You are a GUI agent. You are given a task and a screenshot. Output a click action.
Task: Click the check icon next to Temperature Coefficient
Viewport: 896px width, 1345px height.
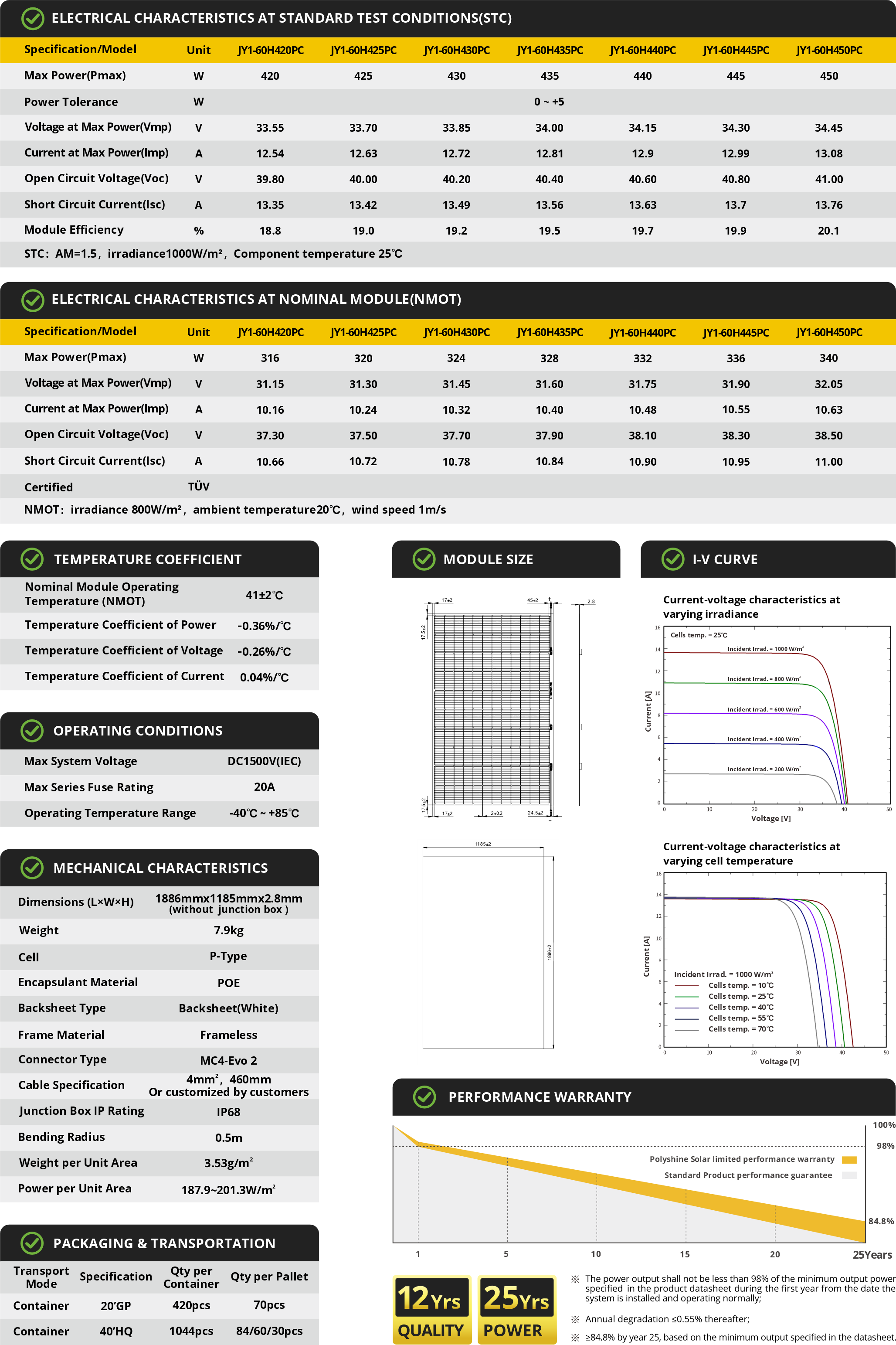click(x=32, y=559)
